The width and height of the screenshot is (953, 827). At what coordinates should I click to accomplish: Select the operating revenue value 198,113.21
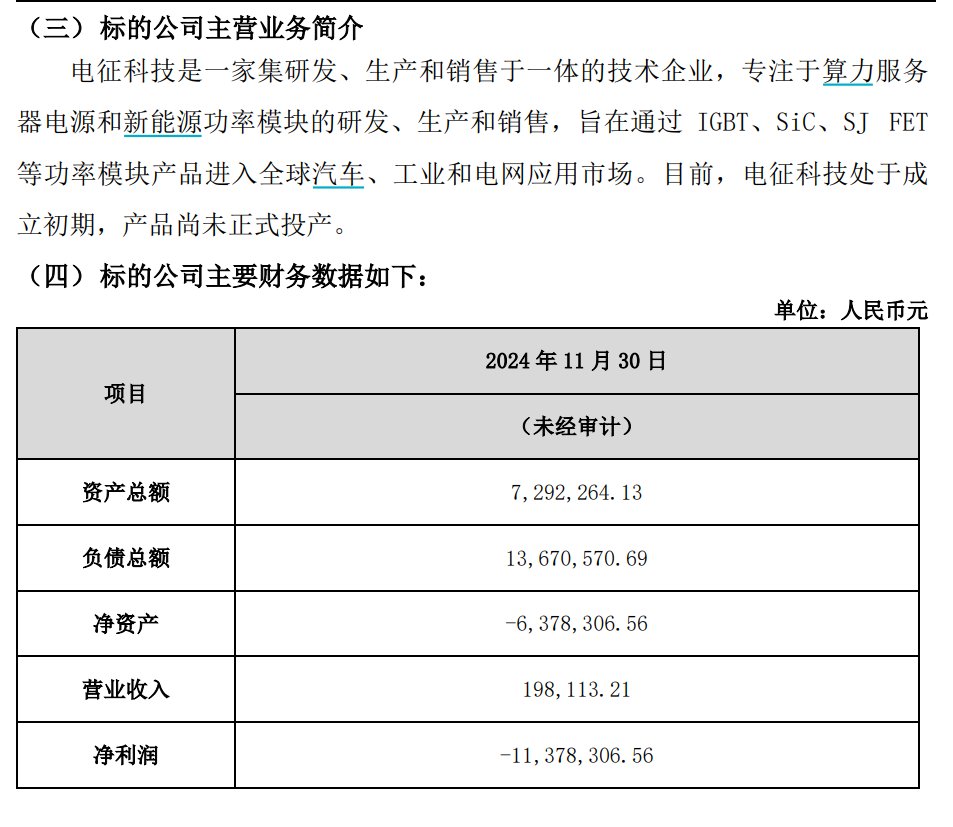point(576,689)
